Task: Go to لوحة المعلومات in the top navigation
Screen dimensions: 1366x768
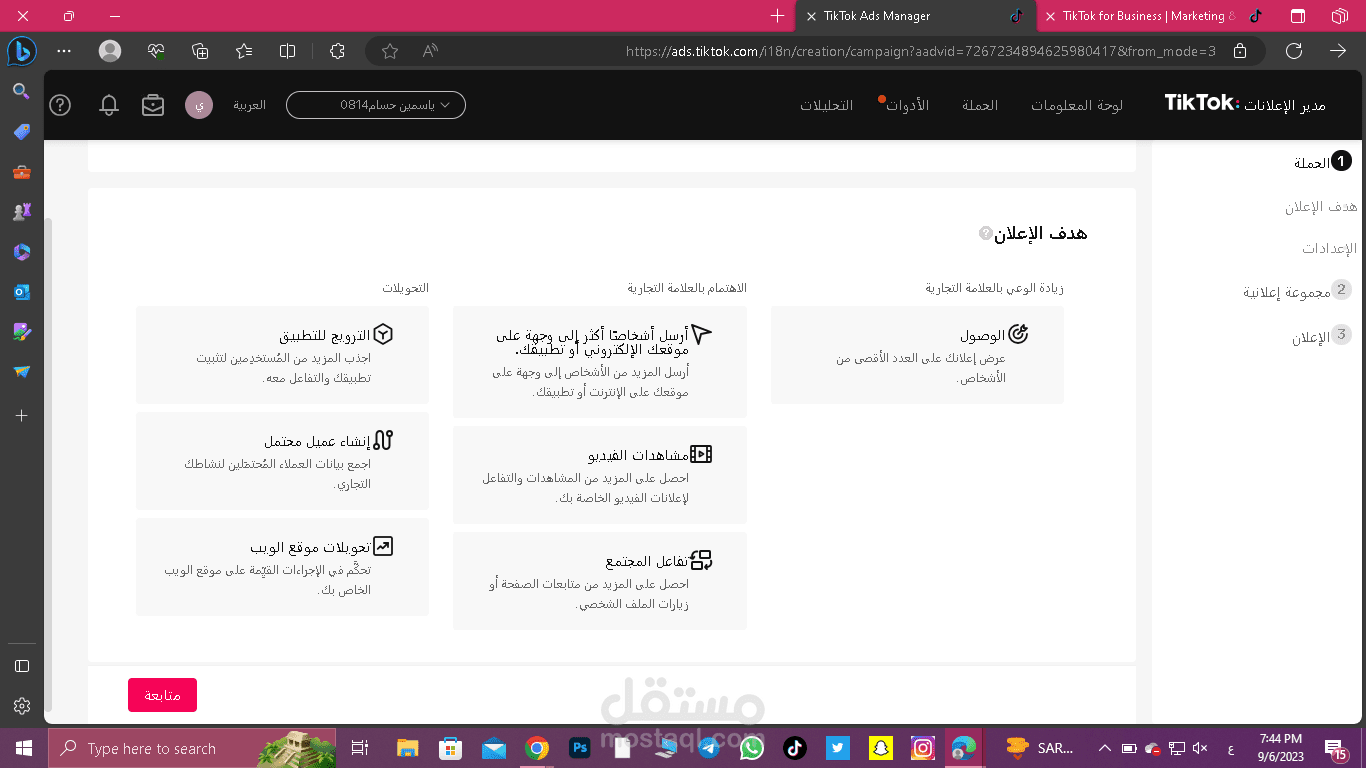Action: [1076, 104]
